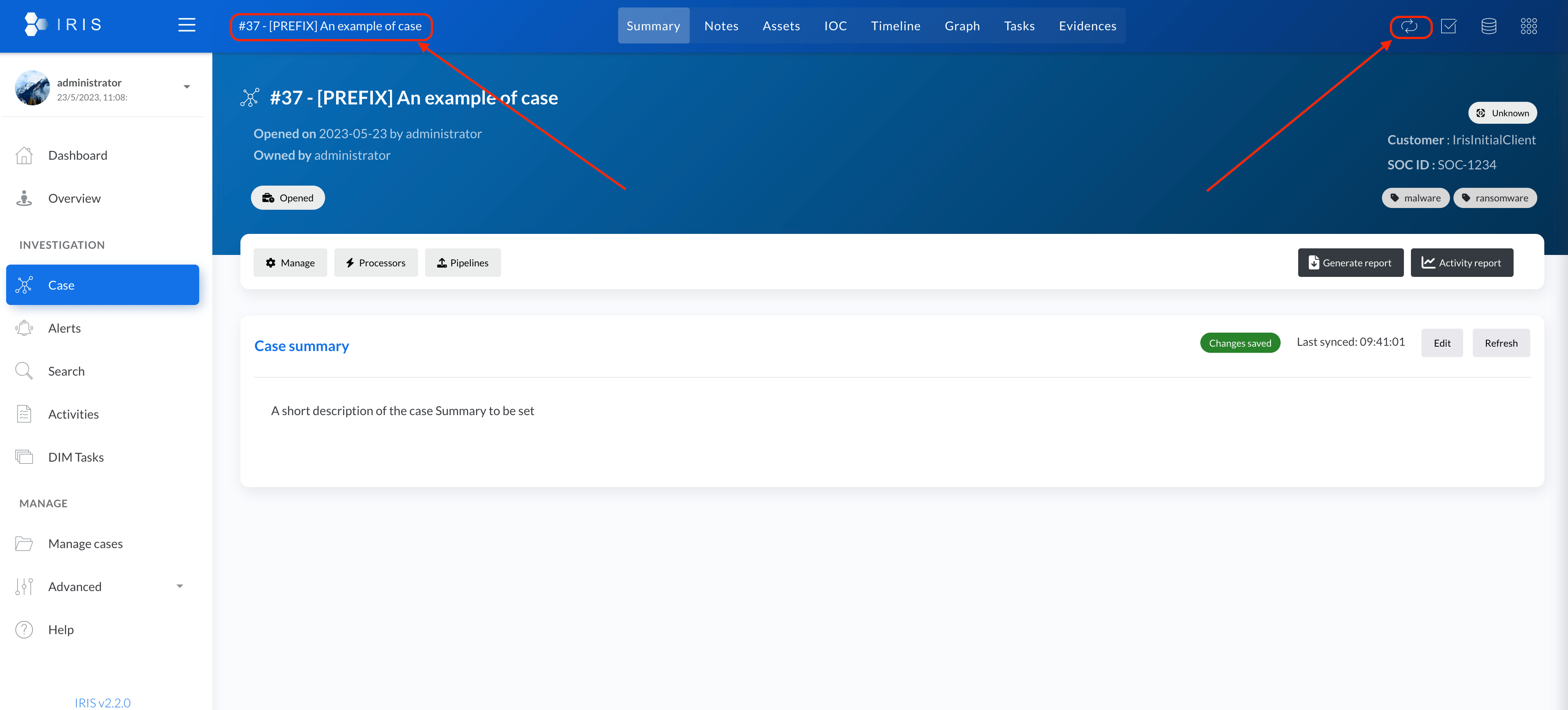Screen dimensions: 1568x710
Task: Click the database icon in top bar
Action: point(1488,26)
